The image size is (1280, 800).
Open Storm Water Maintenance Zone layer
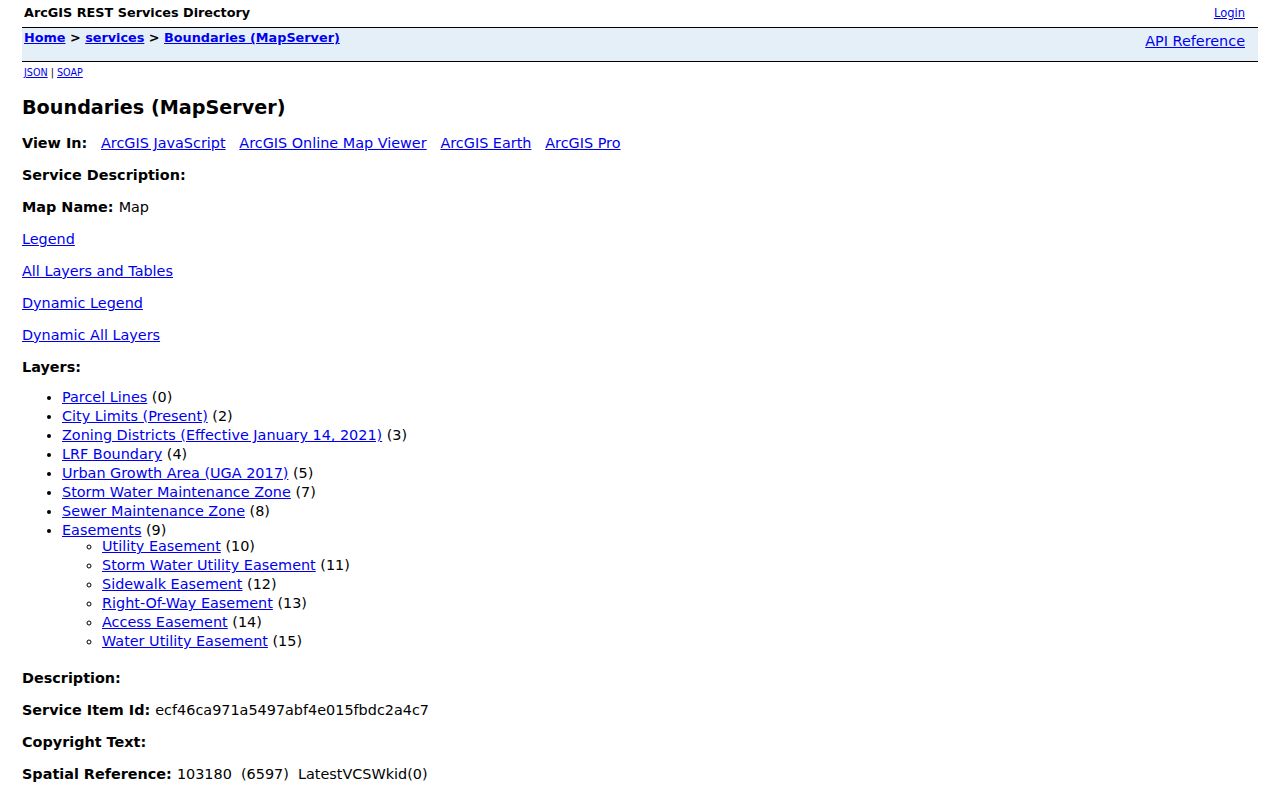coord(176,492)
